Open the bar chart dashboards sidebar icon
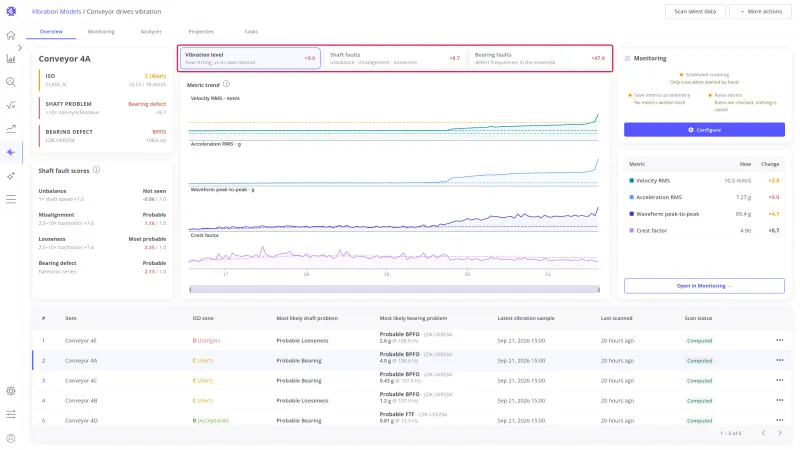The height and width of the screenshot is (450, 800). click(x=11, y=59)
